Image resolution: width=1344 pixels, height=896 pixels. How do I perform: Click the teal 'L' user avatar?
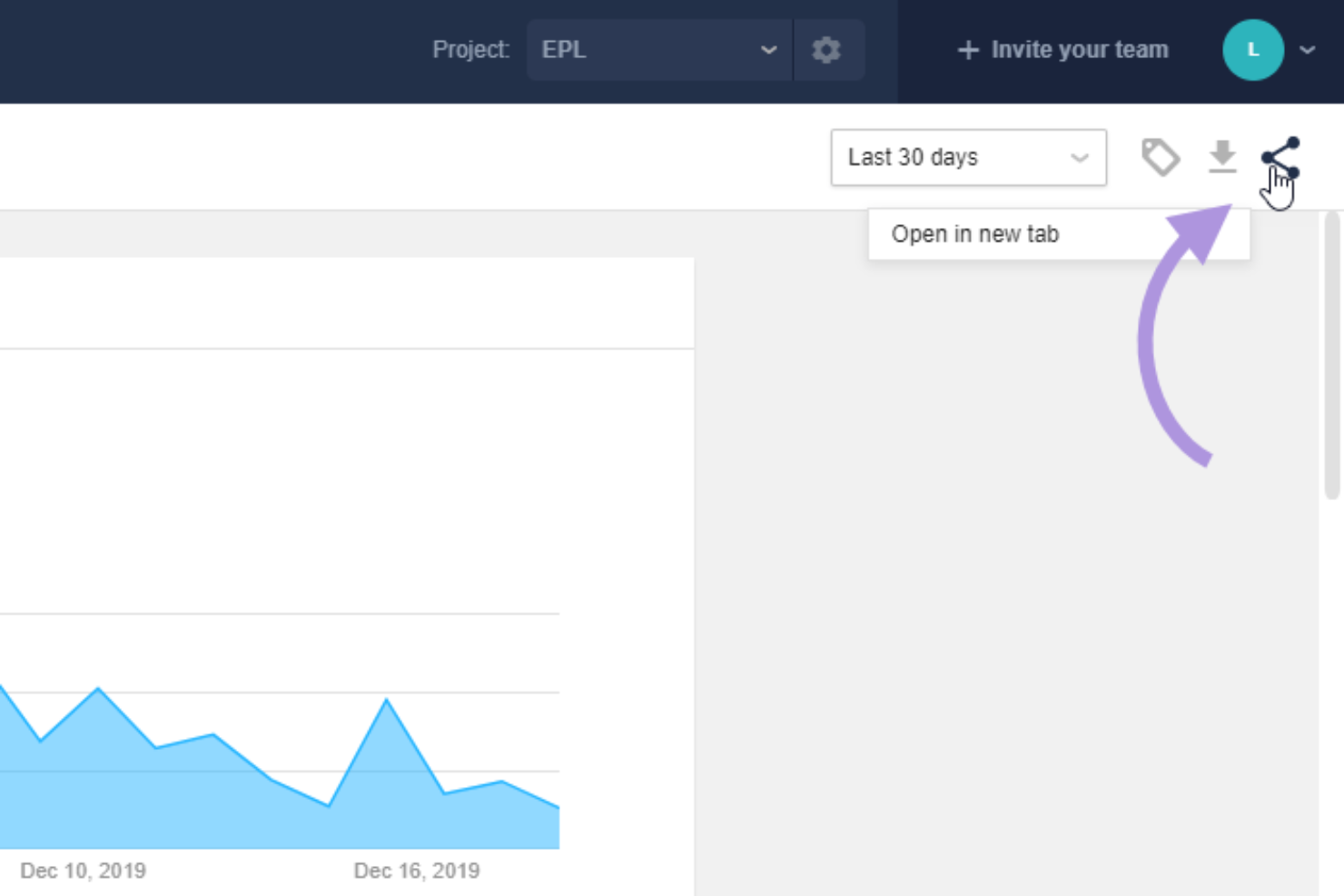[x=1252, y=50]
